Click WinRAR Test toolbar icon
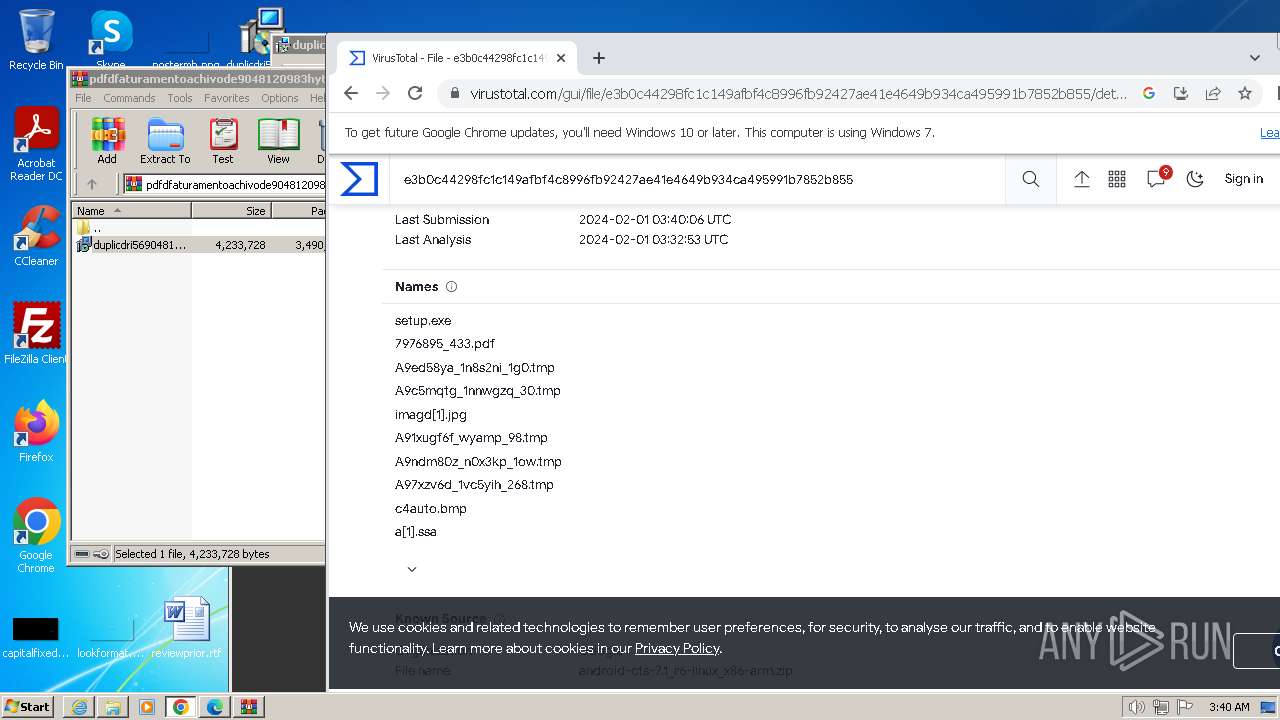The height and width of the screenshot is (720, 1280). point(223,140)
